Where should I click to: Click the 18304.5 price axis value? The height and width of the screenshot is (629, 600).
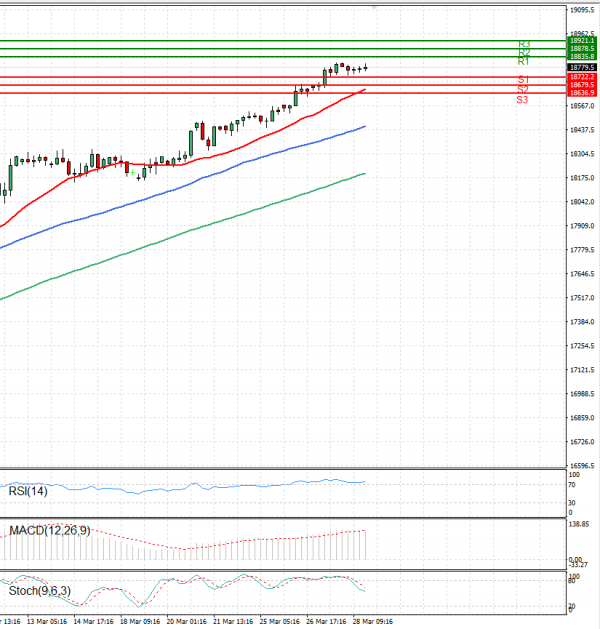(x=582, y=154)
